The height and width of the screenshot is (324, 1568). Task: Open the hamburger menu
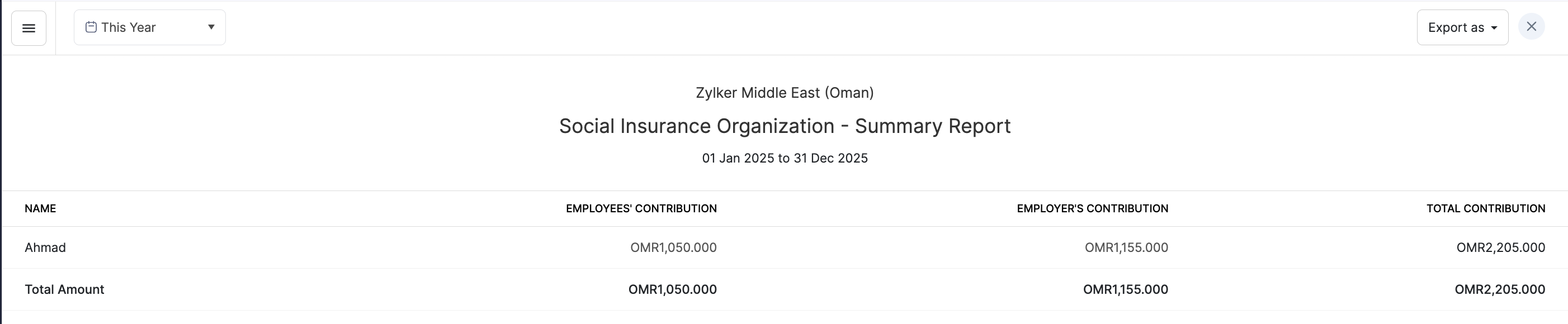pos(29,28)
